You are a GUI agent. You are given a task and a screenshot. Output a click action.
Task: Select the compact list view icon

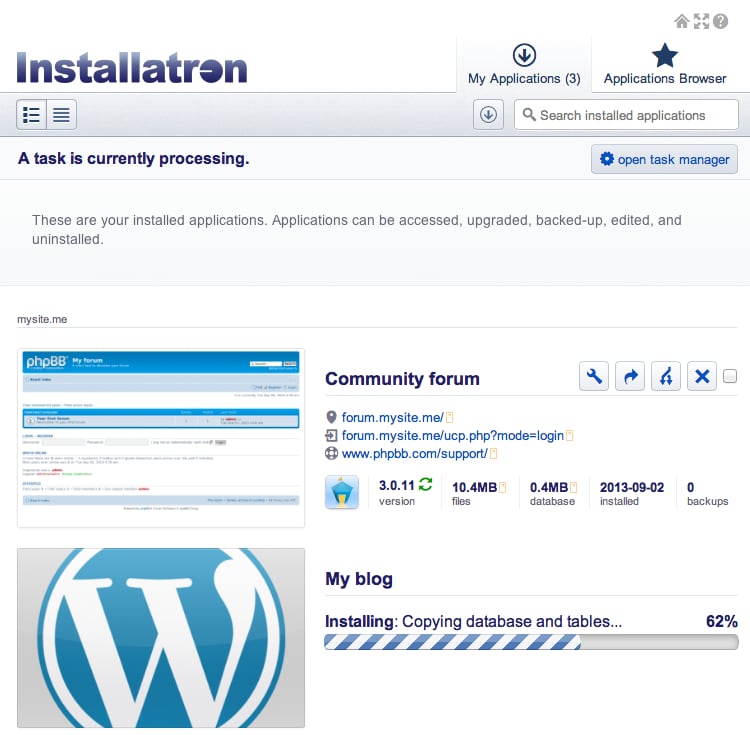pyautogui.click(x=61, y=115)
